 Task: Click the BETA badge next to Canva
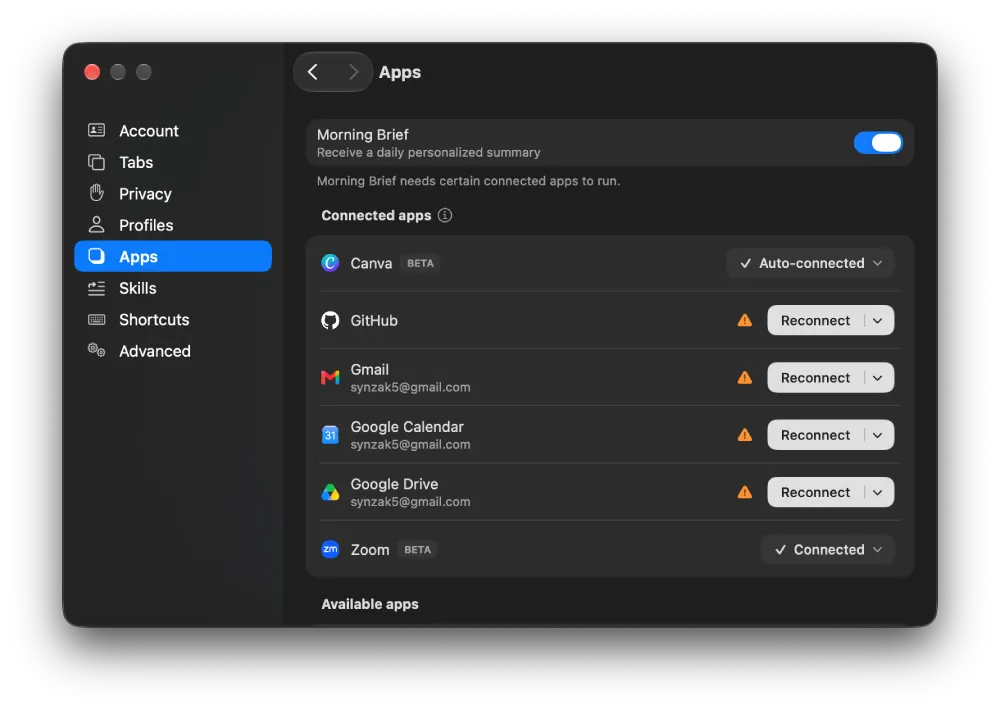tap(420, 263)
